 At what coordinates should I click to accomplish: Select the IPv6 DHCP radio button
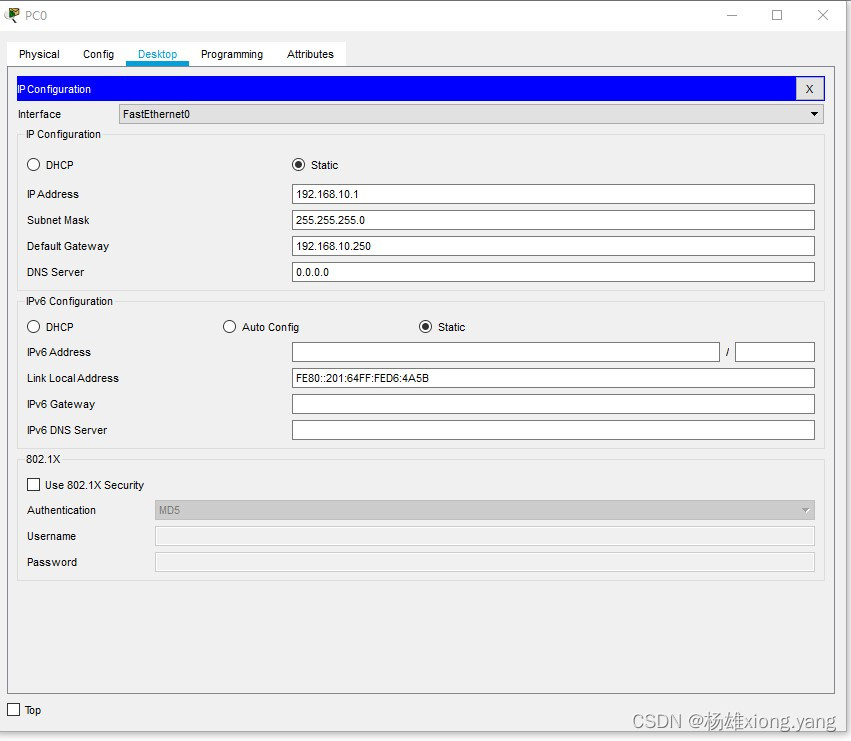point(34,327)
